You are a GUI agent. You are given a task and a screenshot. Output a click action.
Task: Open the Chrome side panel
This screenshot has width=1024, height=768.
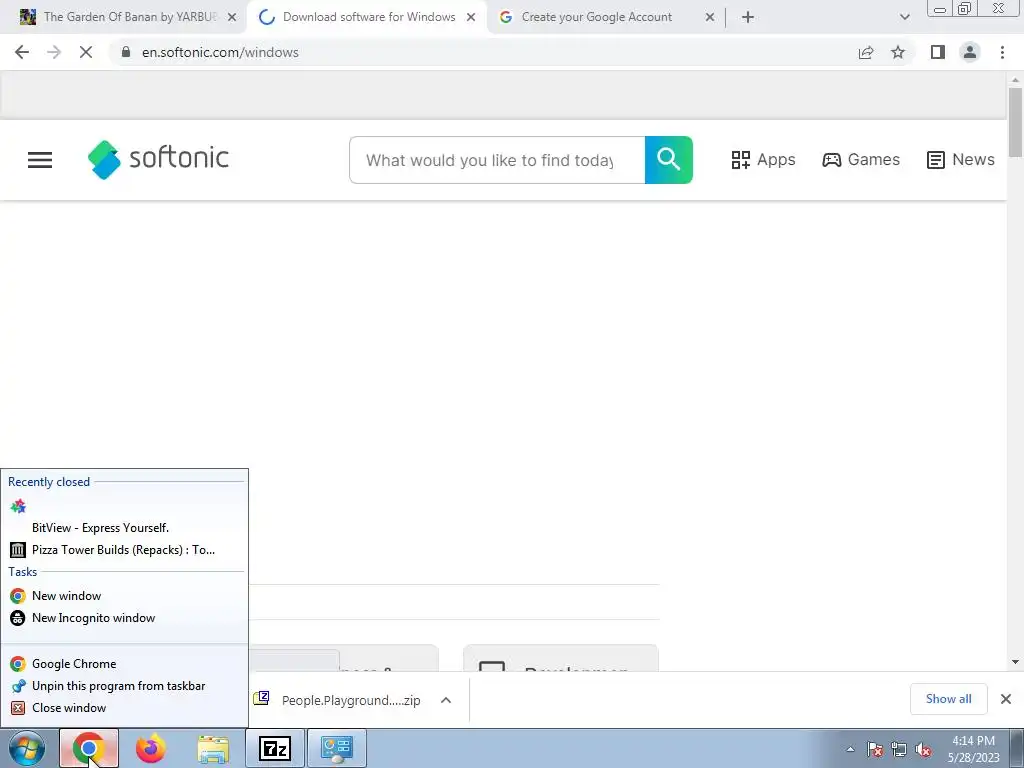click(938, 52)
